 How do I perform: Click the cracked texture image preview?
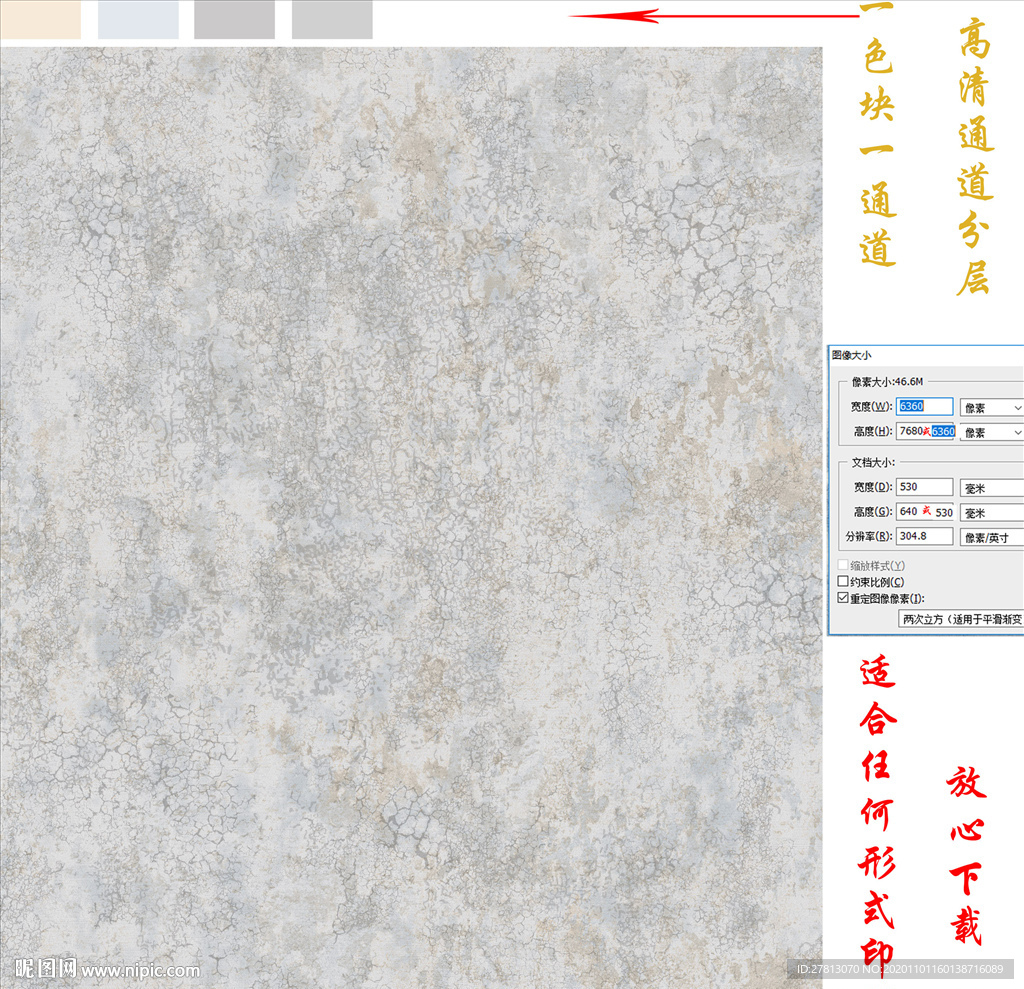pyautogui.click(x=411, y=516)
